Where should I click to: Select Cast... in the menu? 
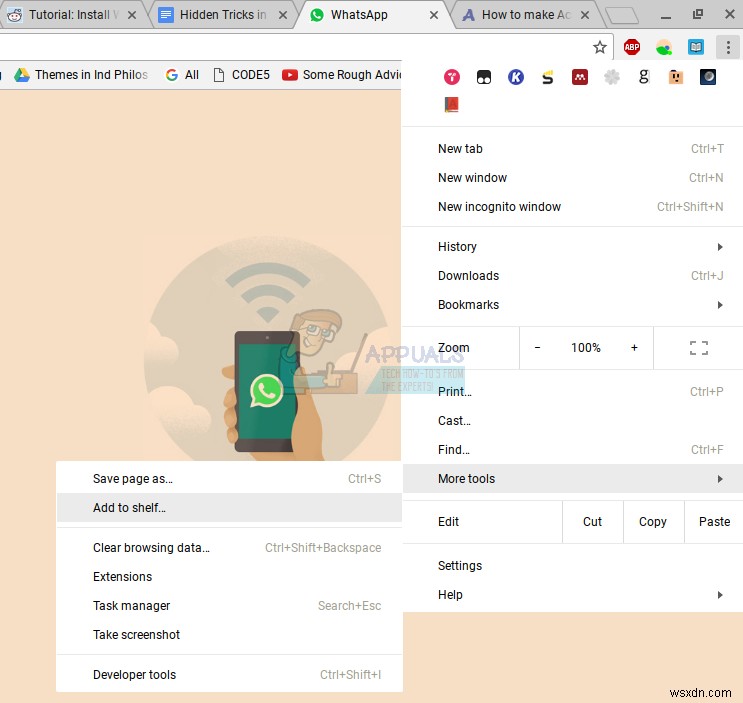coord(572,421)
